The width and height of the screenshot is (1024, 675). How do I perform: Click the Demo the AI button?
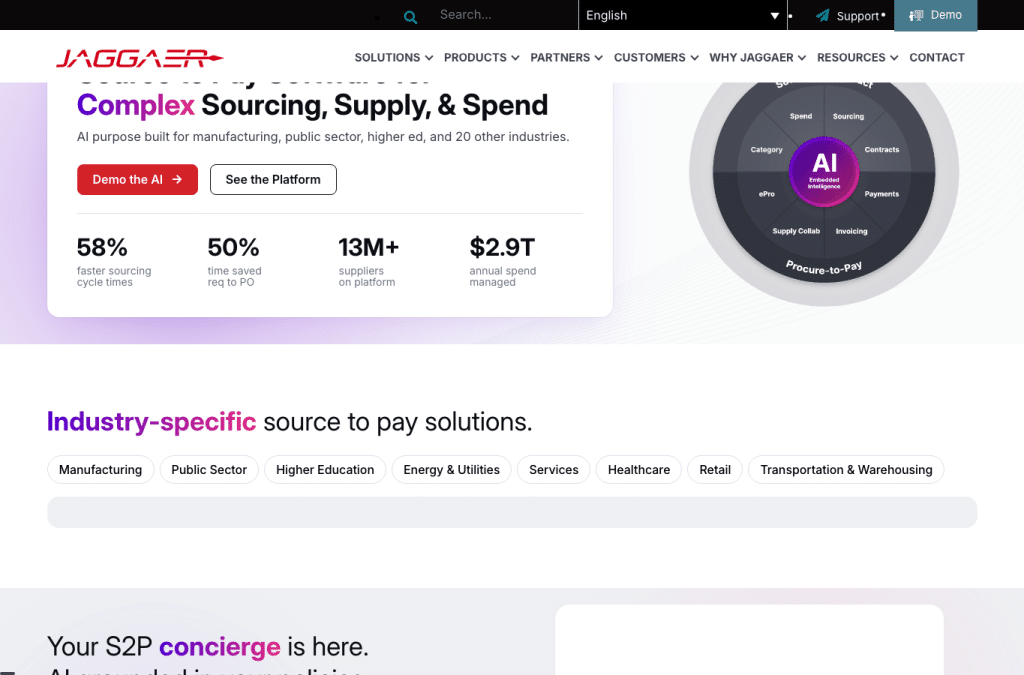(137, 180)
